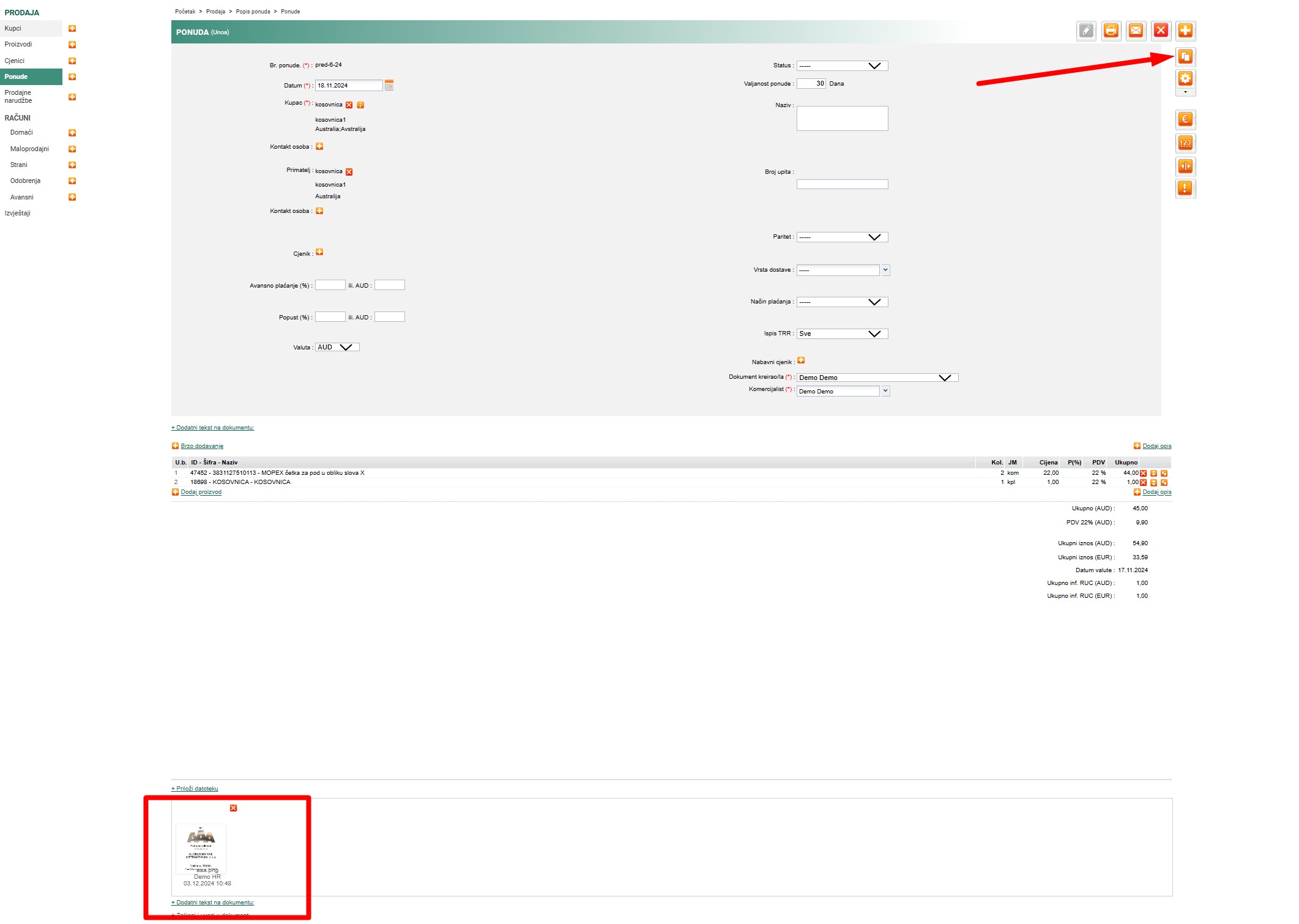Select Prodajne narudžbe menu item
1299x924 pixels.
[x=18, y=97]
